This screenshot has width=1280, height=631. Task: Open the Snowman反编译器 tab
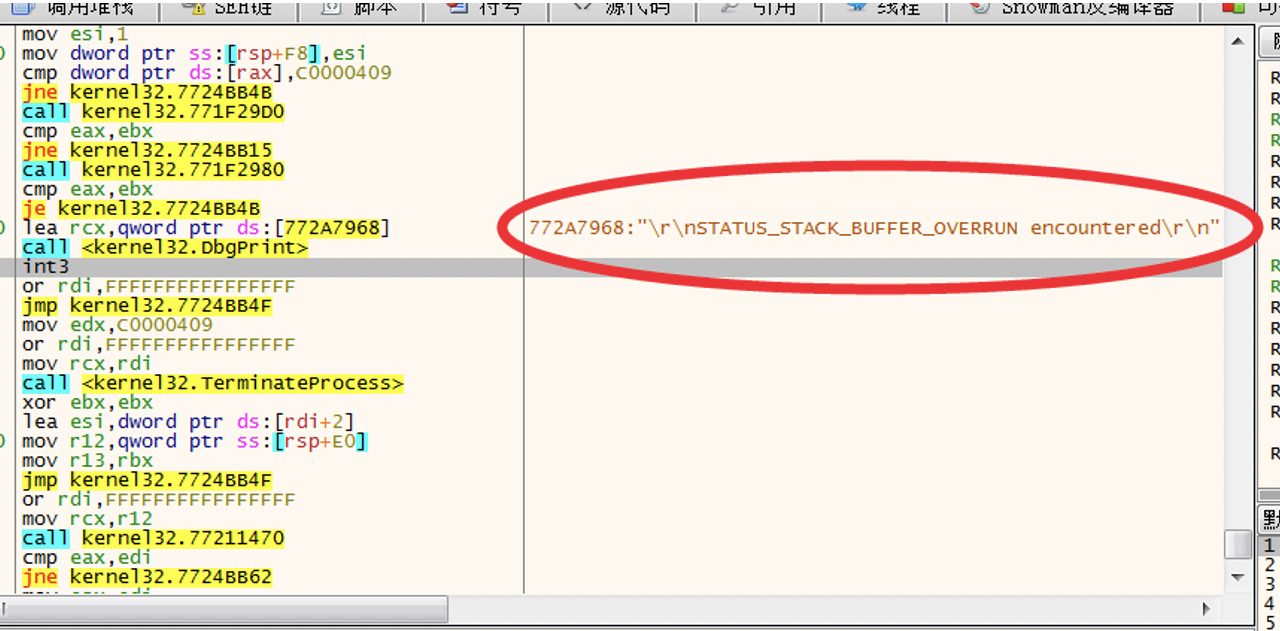point(1071,10)
